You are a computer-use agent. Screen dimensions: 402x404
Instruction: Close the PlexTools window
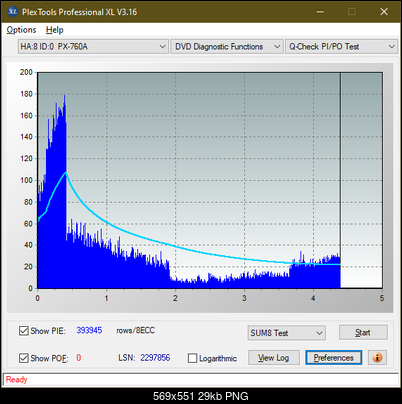click(384, 12)
